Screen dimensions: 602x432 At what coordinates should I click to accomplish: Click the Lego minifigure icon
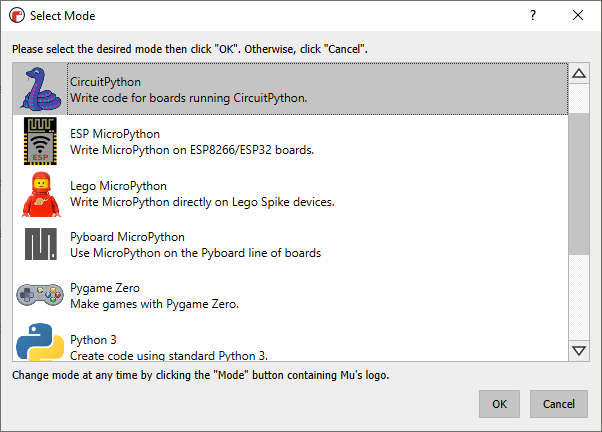(x=40, y=193)
